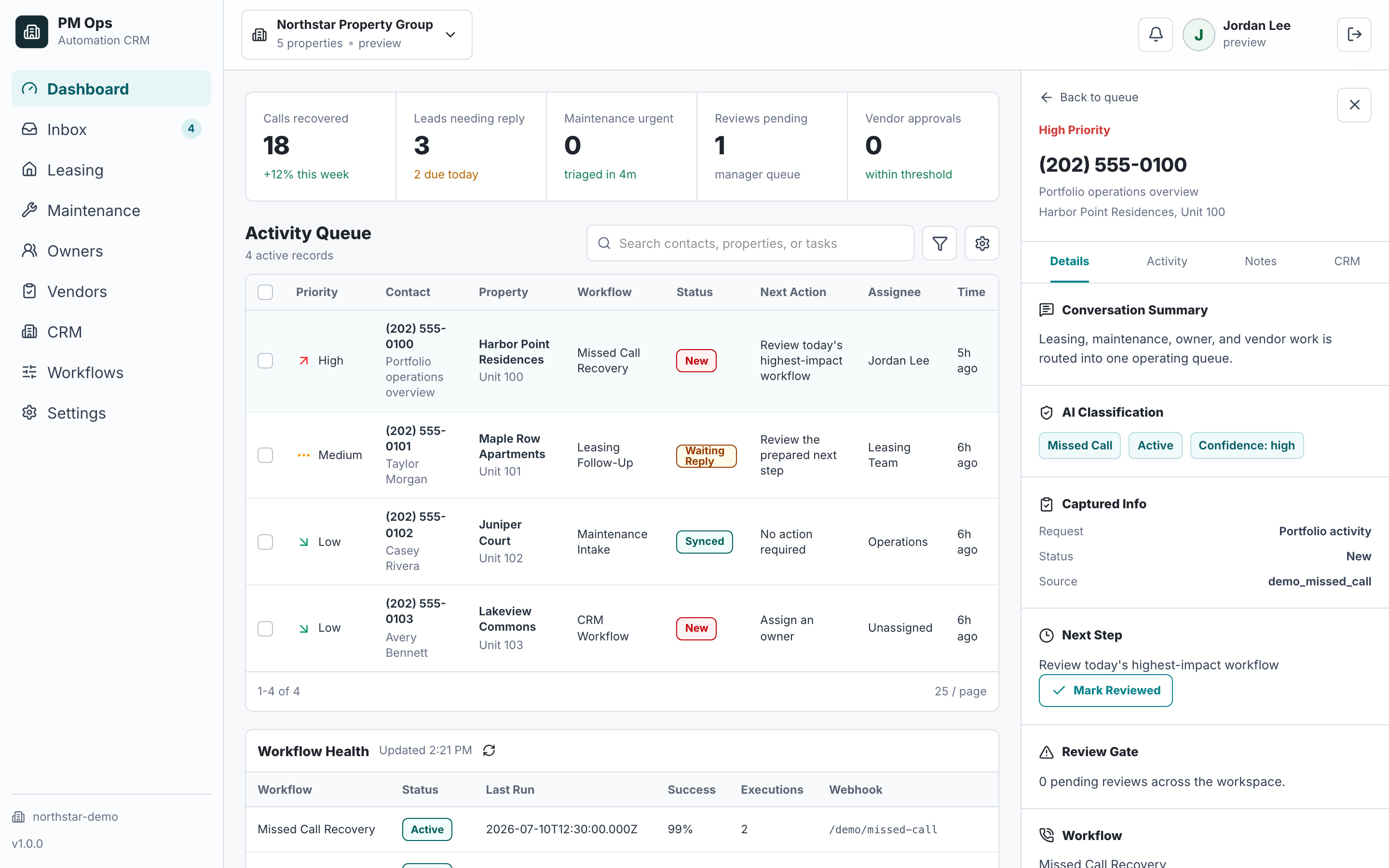
Task: Open Vendors in sidebar
Action: pos(111,292)
